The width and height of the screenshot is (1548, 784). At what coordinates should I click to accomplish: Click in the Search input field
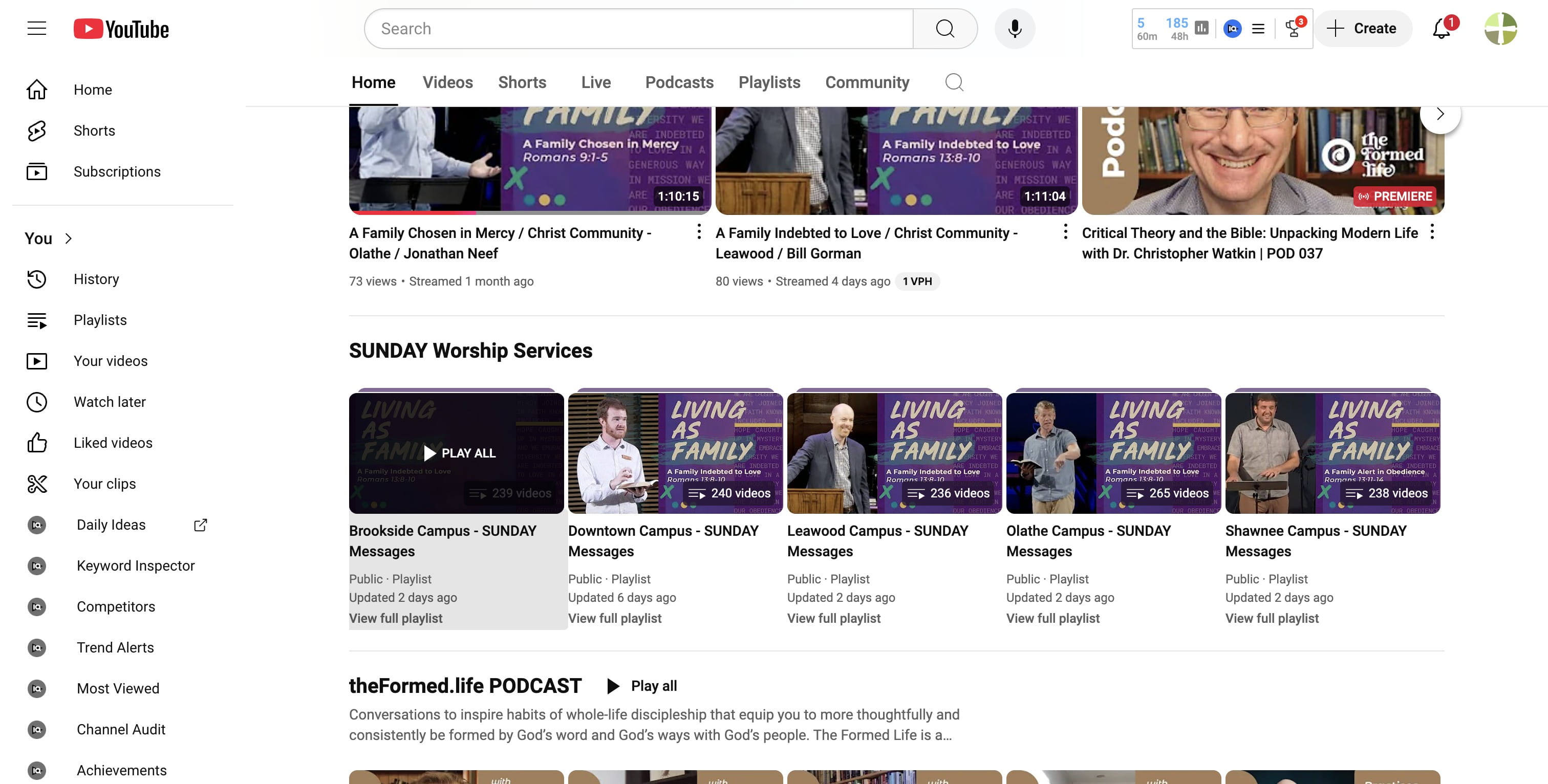pos(639,28)
